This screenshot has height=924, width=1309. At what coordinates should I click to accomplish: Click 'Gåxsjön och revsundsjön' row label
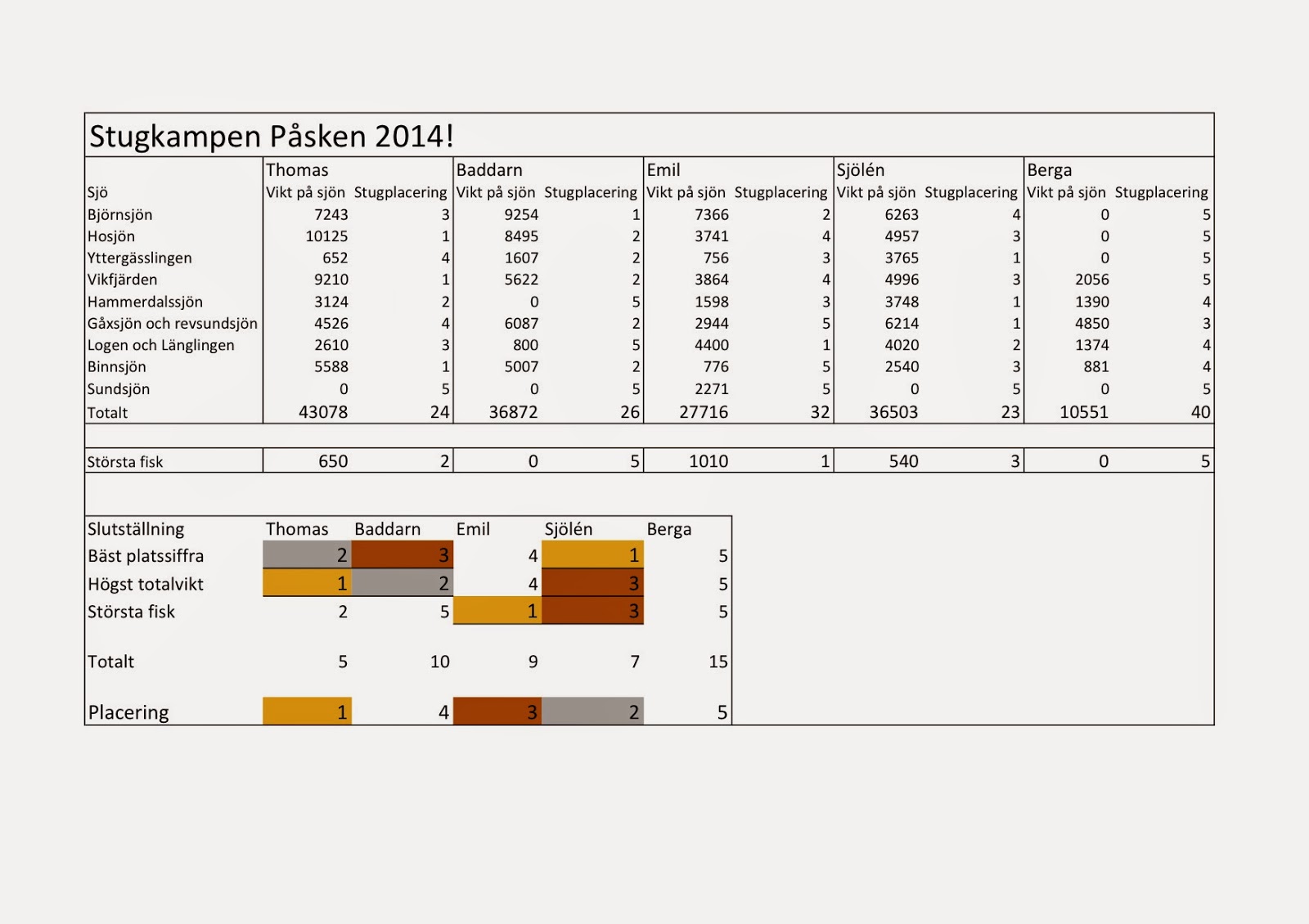(173, 324)
